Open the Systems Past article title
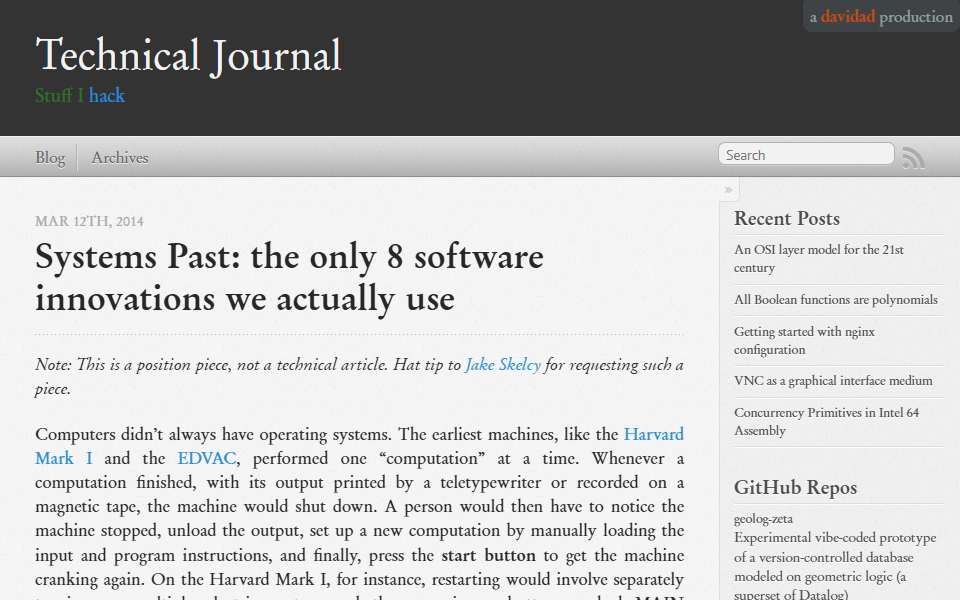This screenshot has width=960, height=600. [x=289, y=277]
